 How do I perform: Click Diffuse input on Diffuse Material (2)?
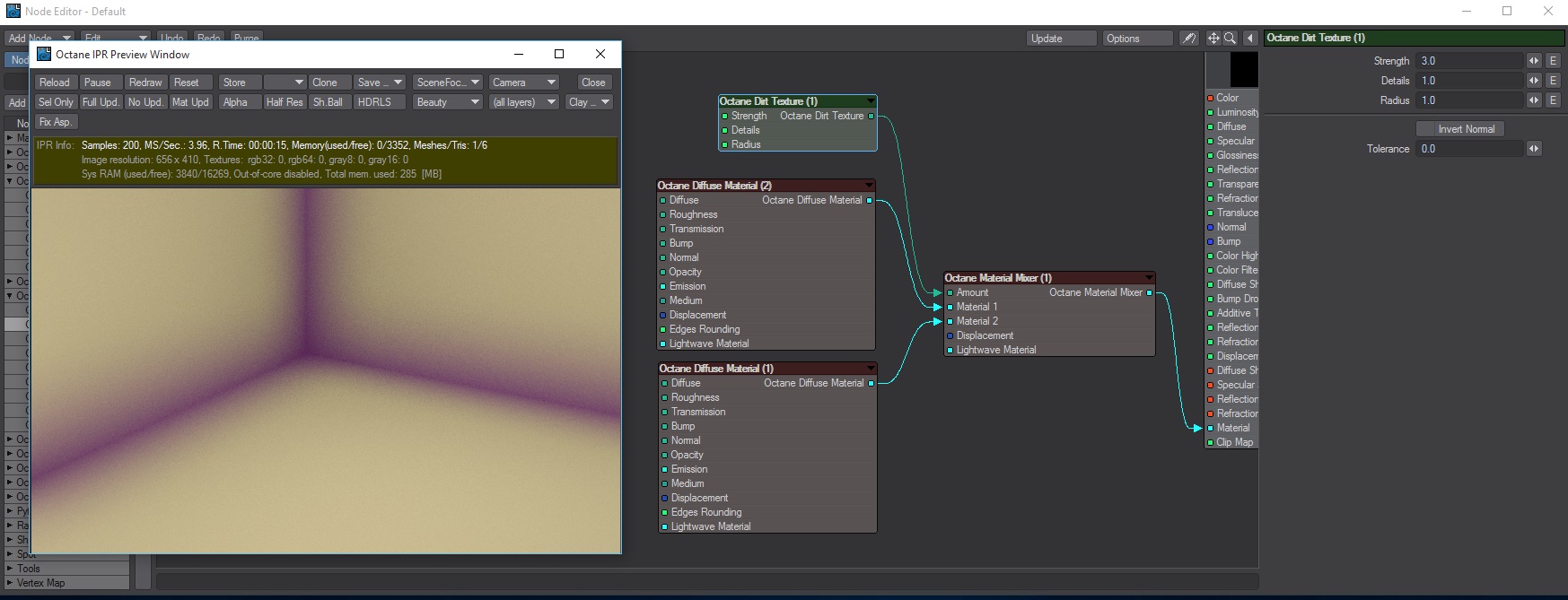click(x=663, y=200)
